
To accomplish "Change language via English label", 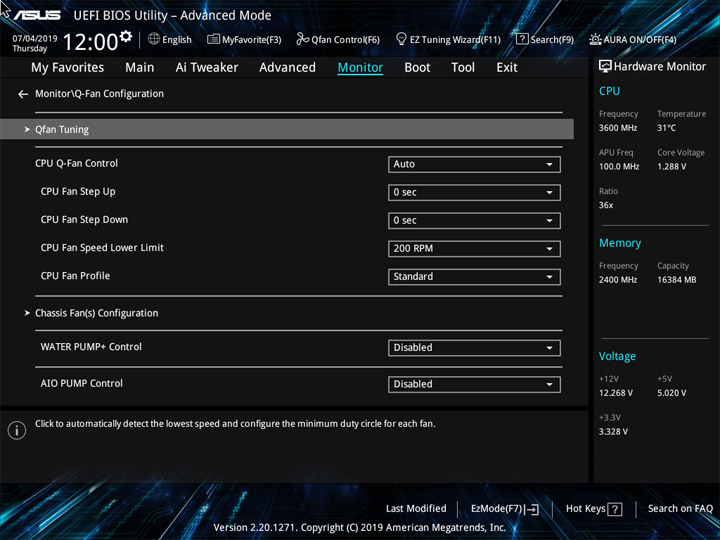I will (177, 39).
